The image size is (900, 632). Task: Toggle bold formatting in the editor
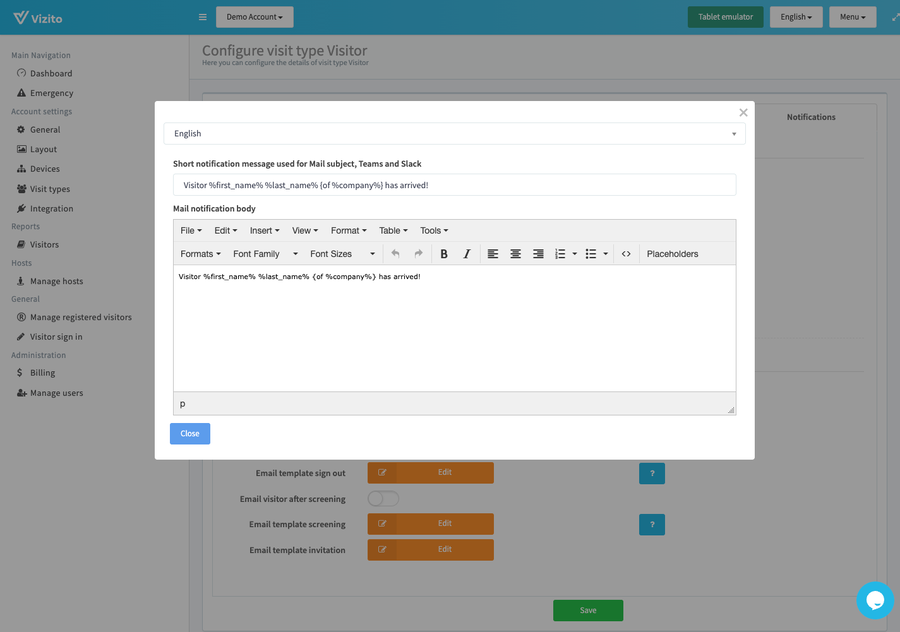coord(443,253)
